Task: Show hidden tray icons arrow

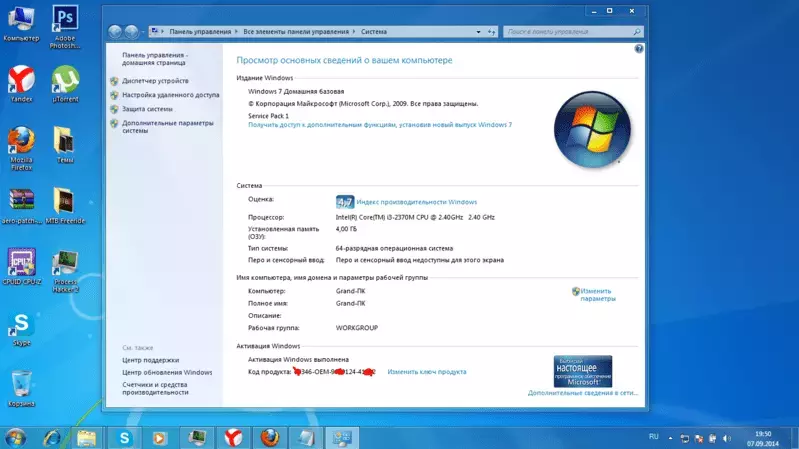Action: click(x=670, y=438)
